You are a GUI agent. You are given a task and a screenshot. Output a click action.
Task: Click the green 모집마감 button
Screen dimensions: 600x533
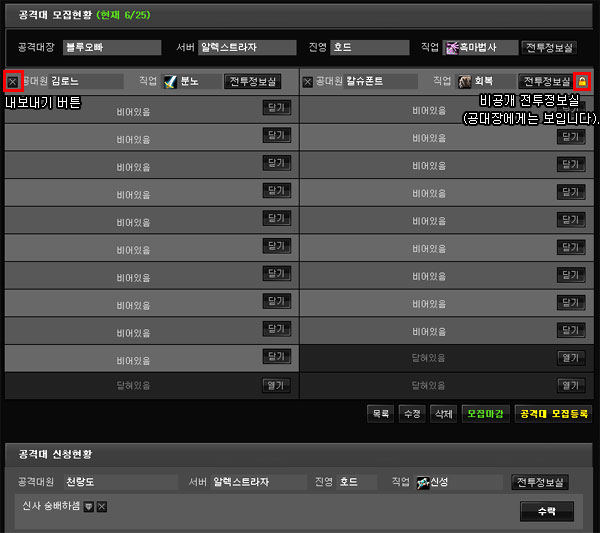click(488, 412)
